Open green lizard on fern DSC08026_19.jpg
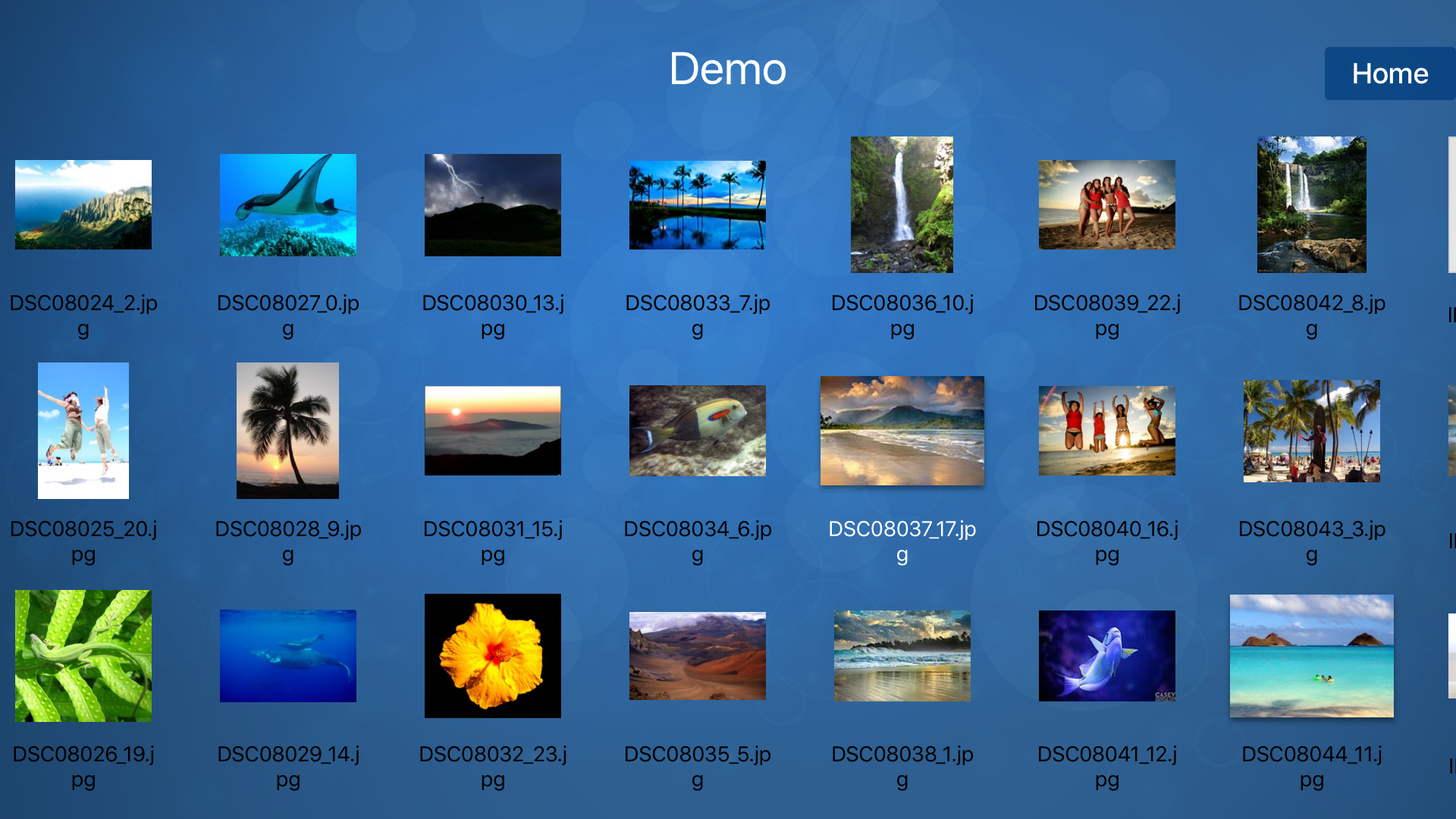The image size is (1456, 819). (x=83, y=656)
